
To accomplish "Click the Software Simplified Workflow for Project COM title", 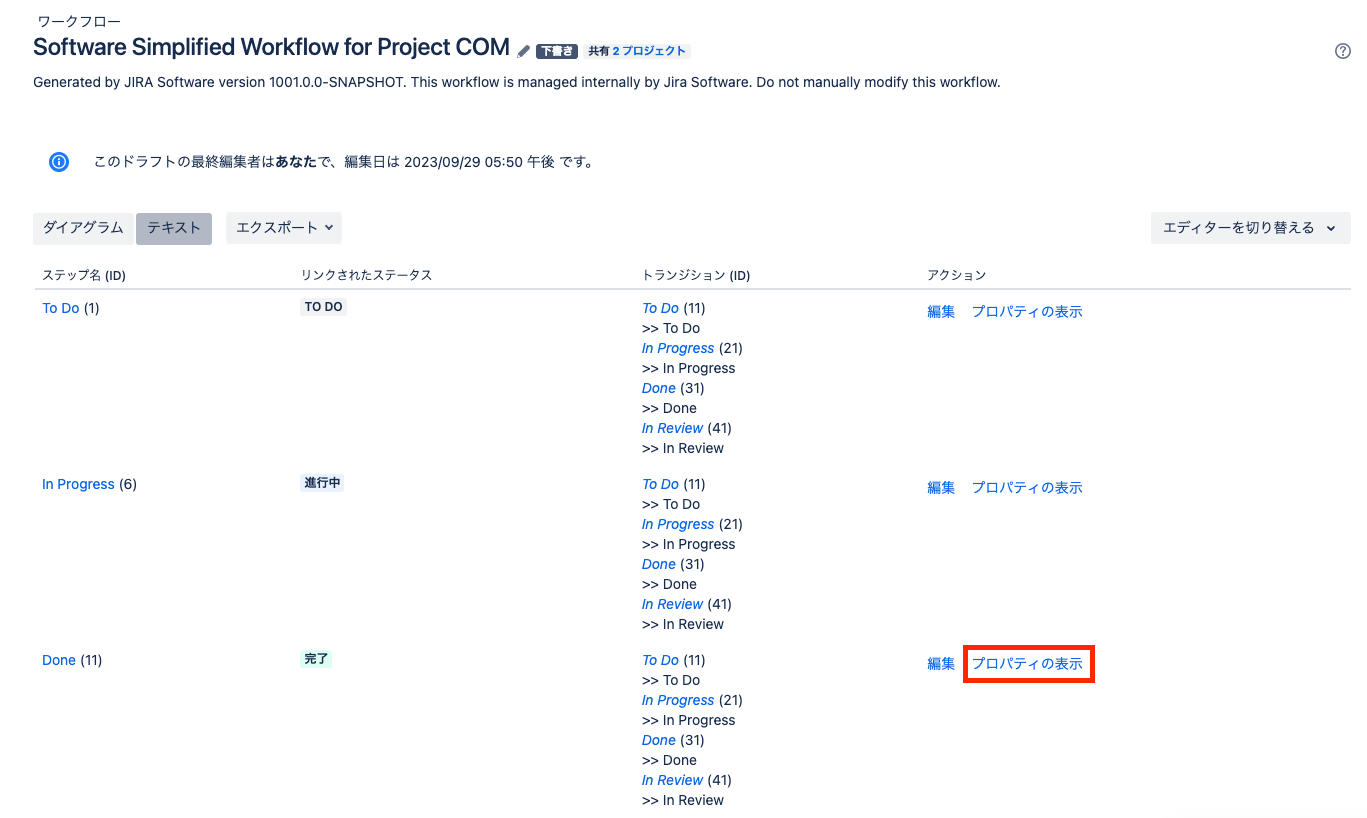I will point(272,47).
